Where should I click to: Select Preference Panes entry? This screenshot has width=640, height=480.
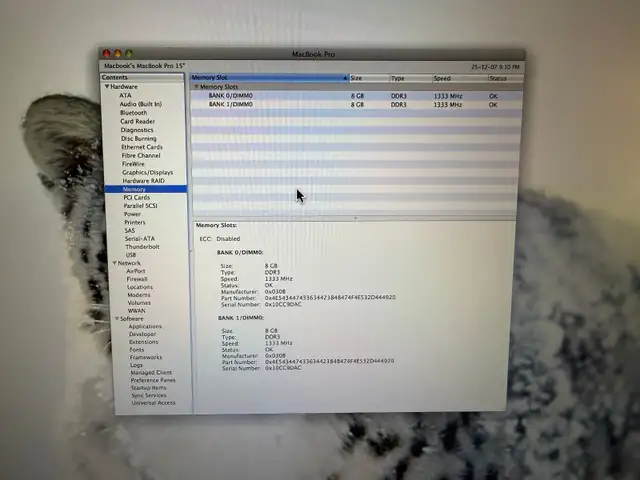(x=153, y=380)
